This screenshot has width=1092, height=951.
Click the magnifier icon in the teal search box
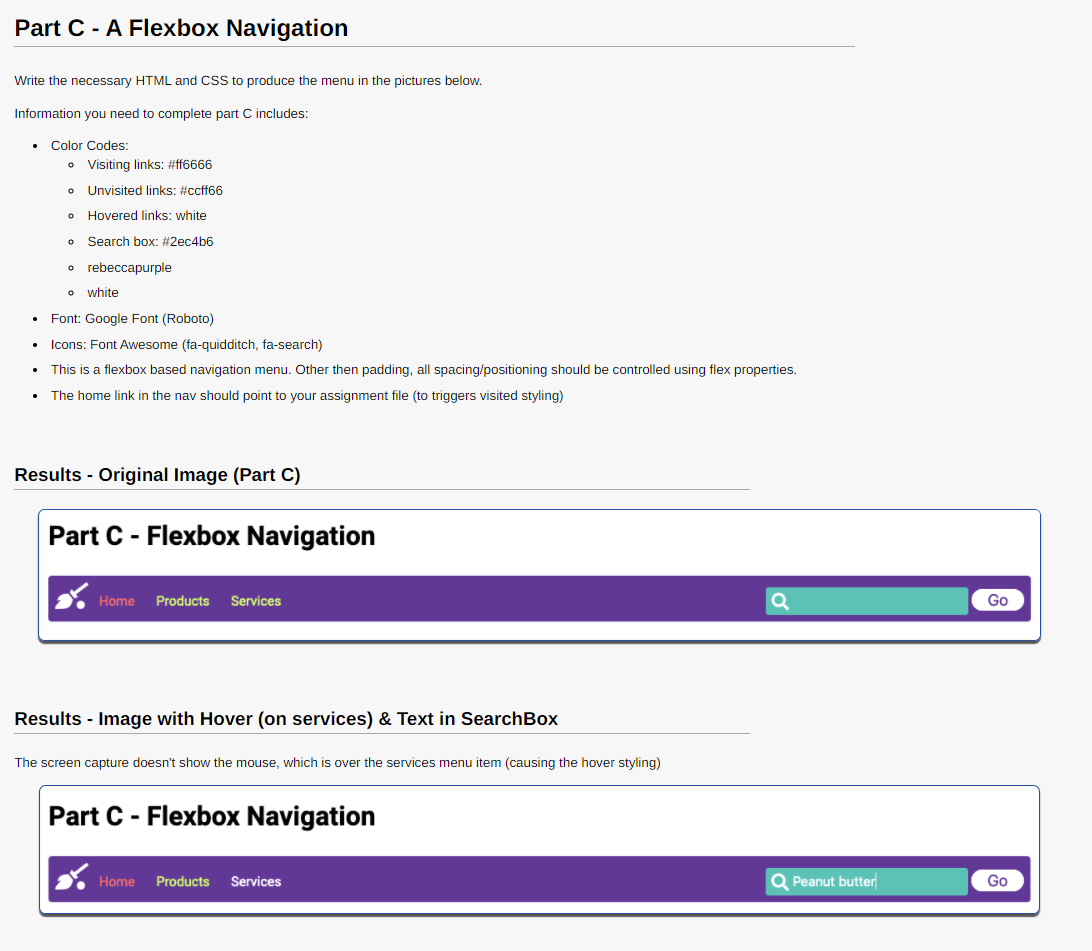[x=779, y=600]
